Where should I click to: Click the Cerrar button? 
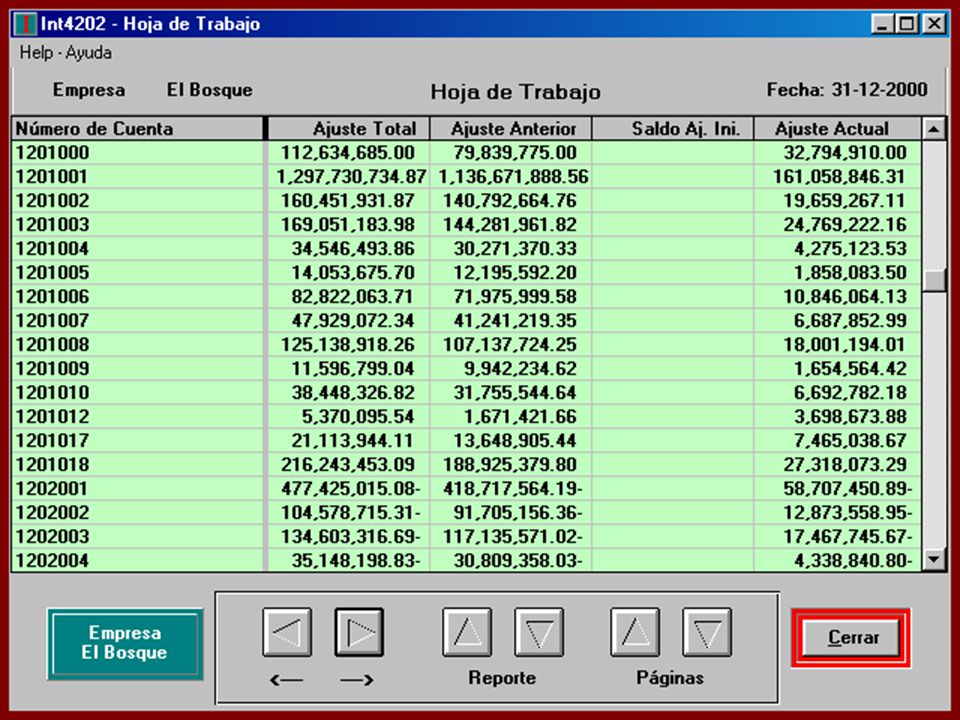pyautogui.click(x=851, y=638)
